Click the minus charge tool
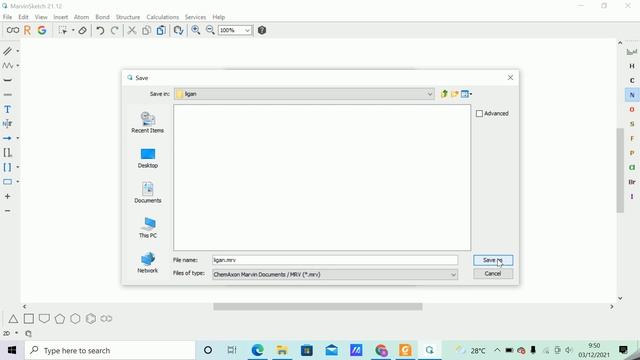 coord(7,211)
